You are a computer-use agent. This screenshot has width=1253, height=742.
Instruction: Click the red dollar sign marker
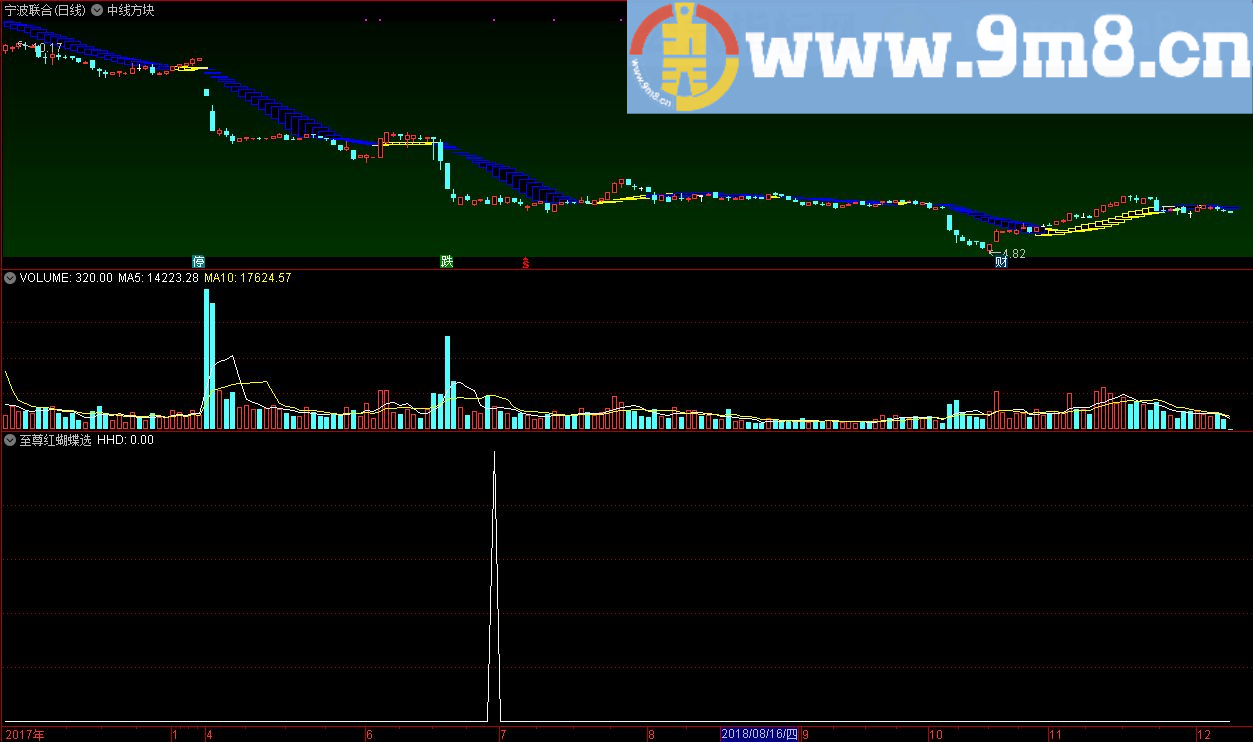[x=525, y=264]
